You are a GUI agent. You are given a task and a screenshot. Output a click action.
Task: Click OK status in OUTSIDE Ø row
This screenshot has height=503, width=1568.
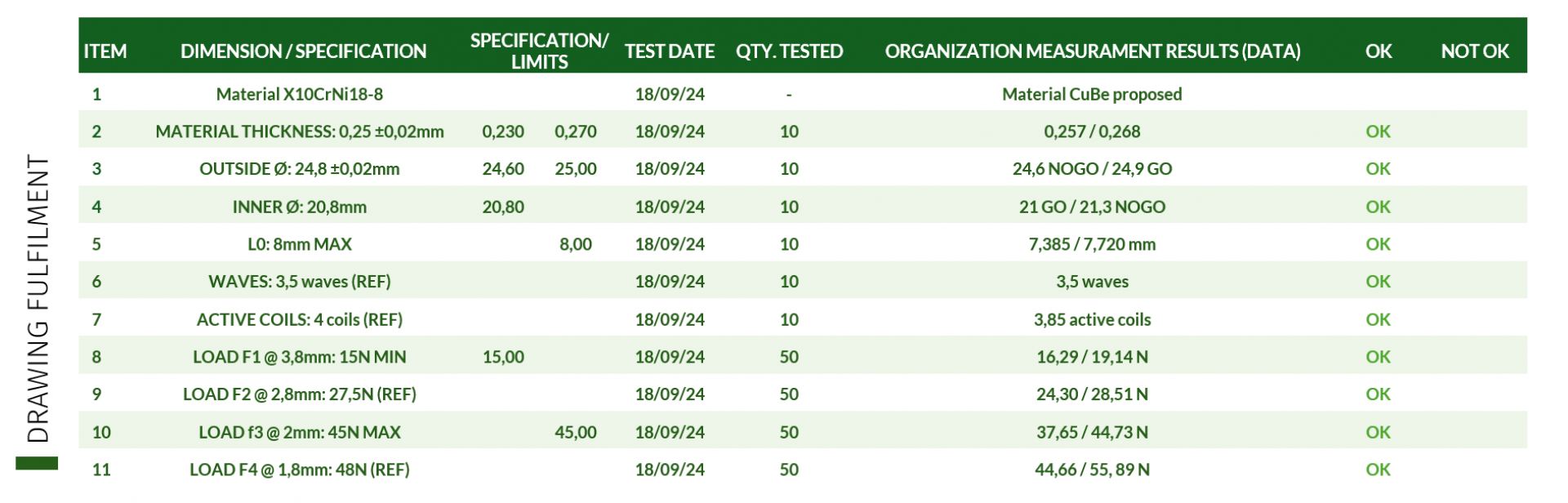click(x=1379, y=169)
